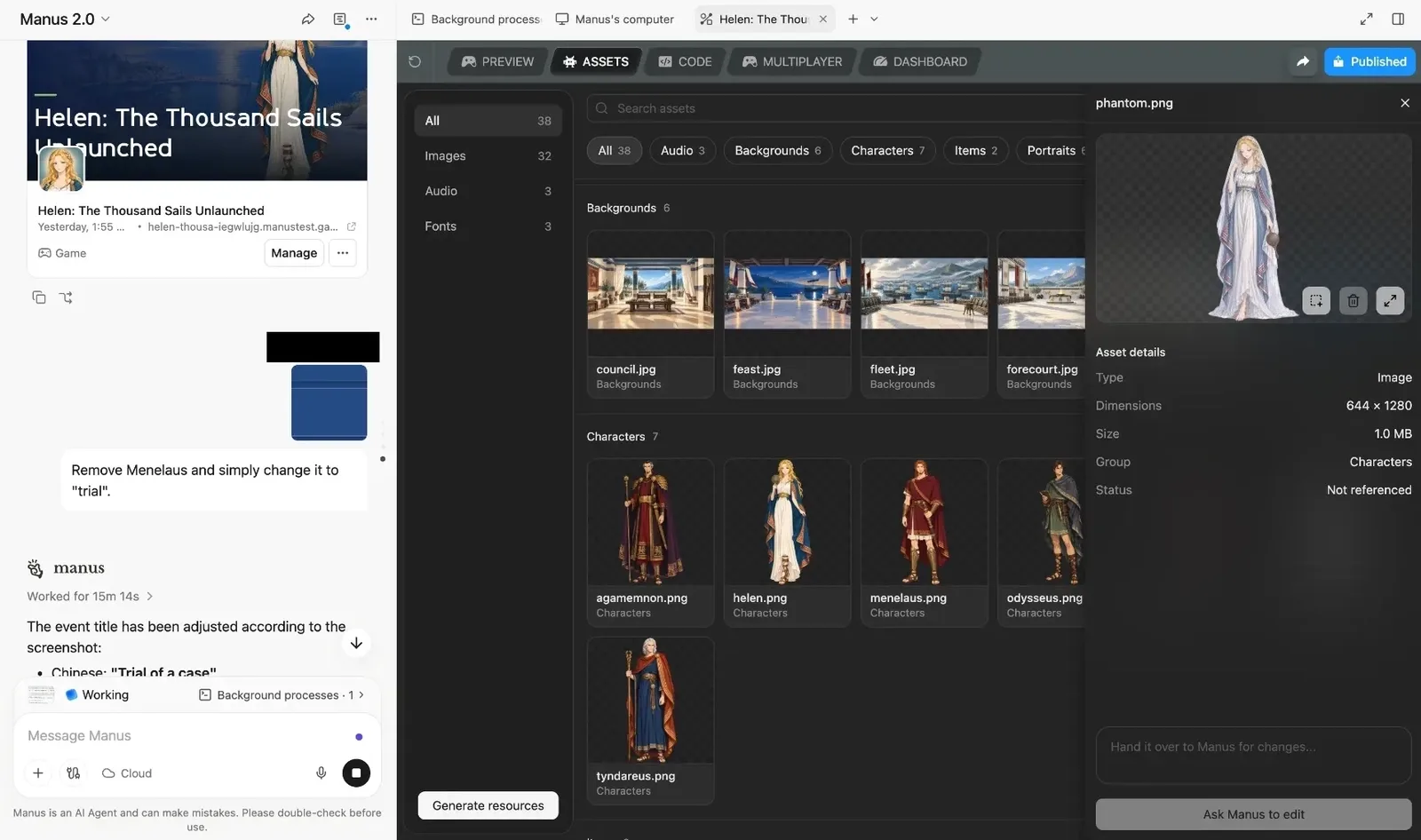Select Audio category in assets sidebar
Viewport: 1421px width, 840px height.
(488, 191)
